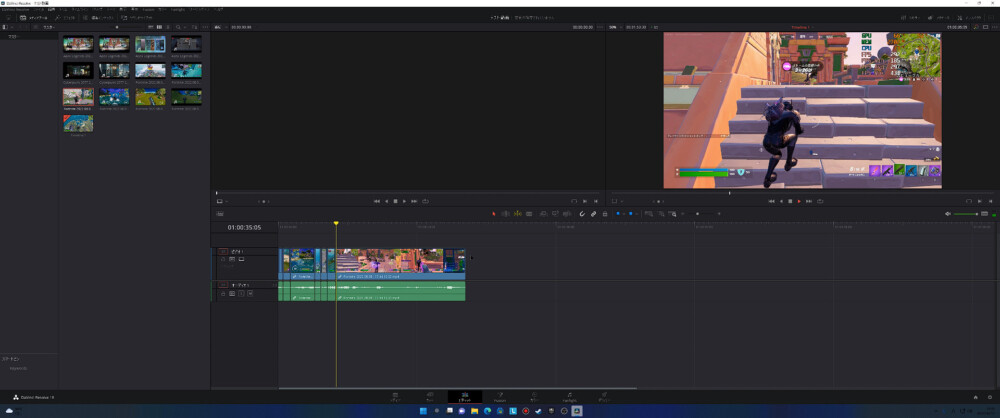Toggle loop playback in timeline viewer
This screenshot has height=418, width=1000.
820,201
